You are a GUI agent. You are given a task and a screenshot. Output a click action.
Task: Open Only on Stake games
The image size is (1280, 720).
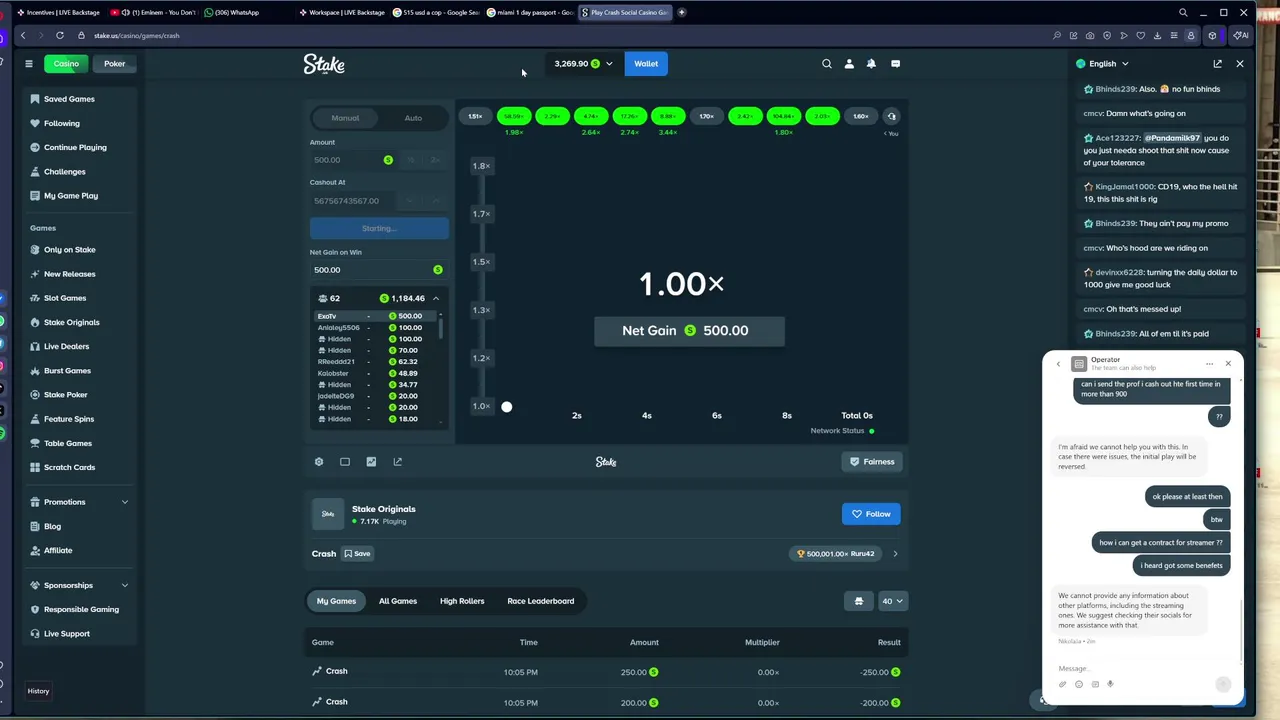(x=69, y=250)
